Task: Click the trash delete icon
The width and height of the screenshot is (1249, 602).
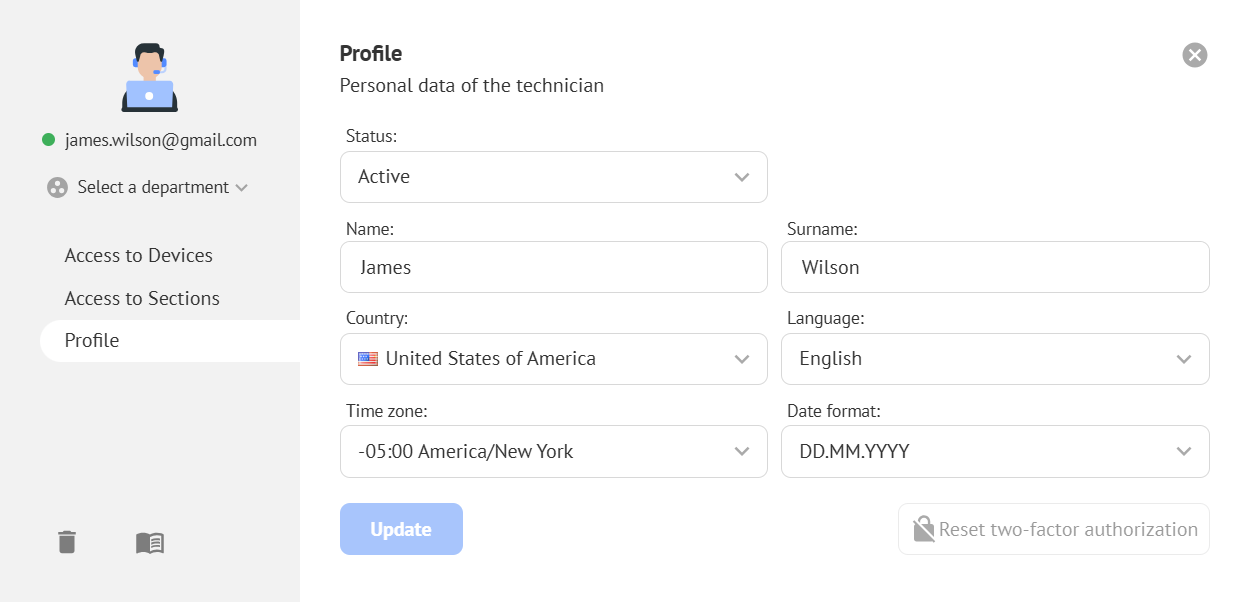Action: tap(66, 542)
